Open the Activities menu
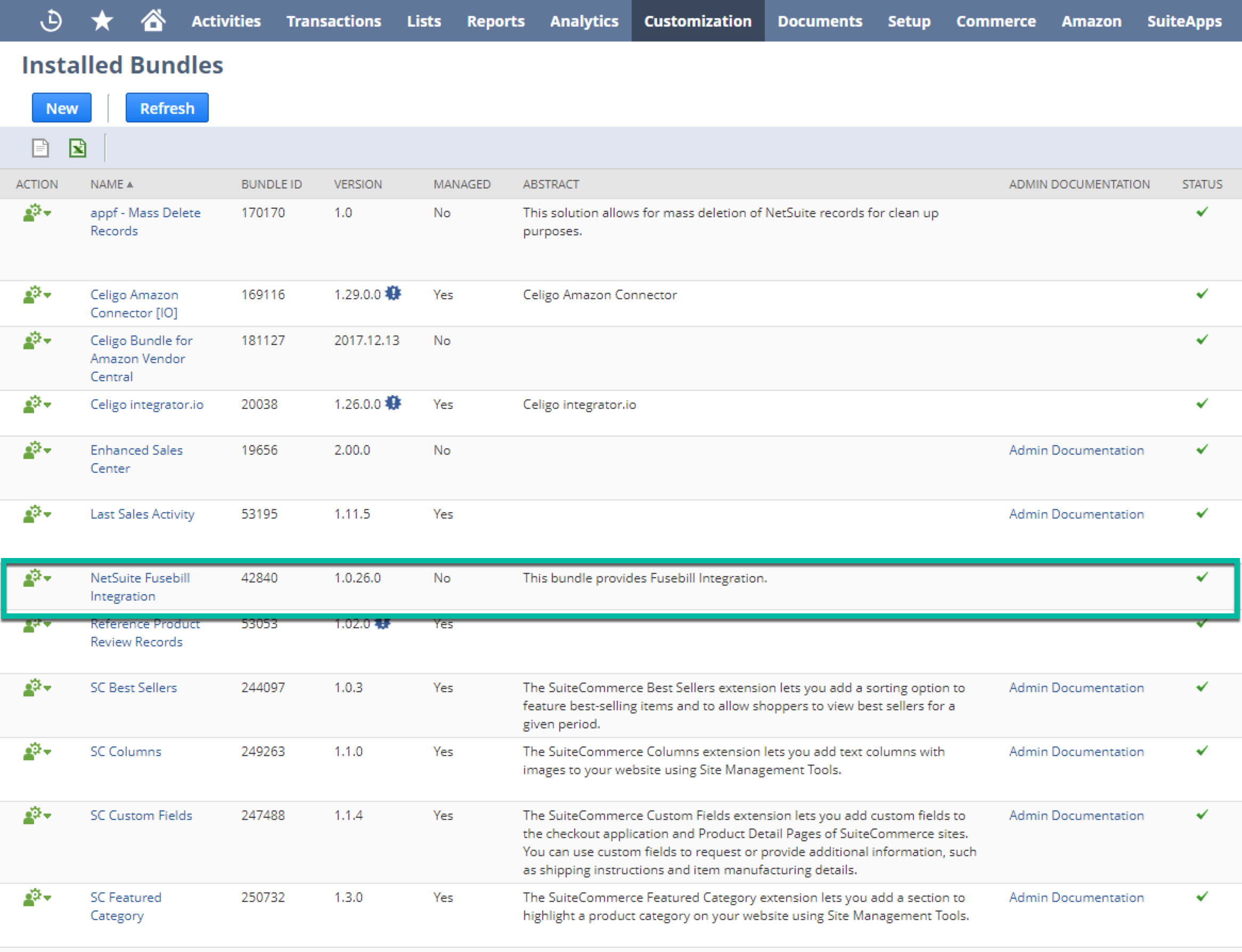 [x=226, y=21]
